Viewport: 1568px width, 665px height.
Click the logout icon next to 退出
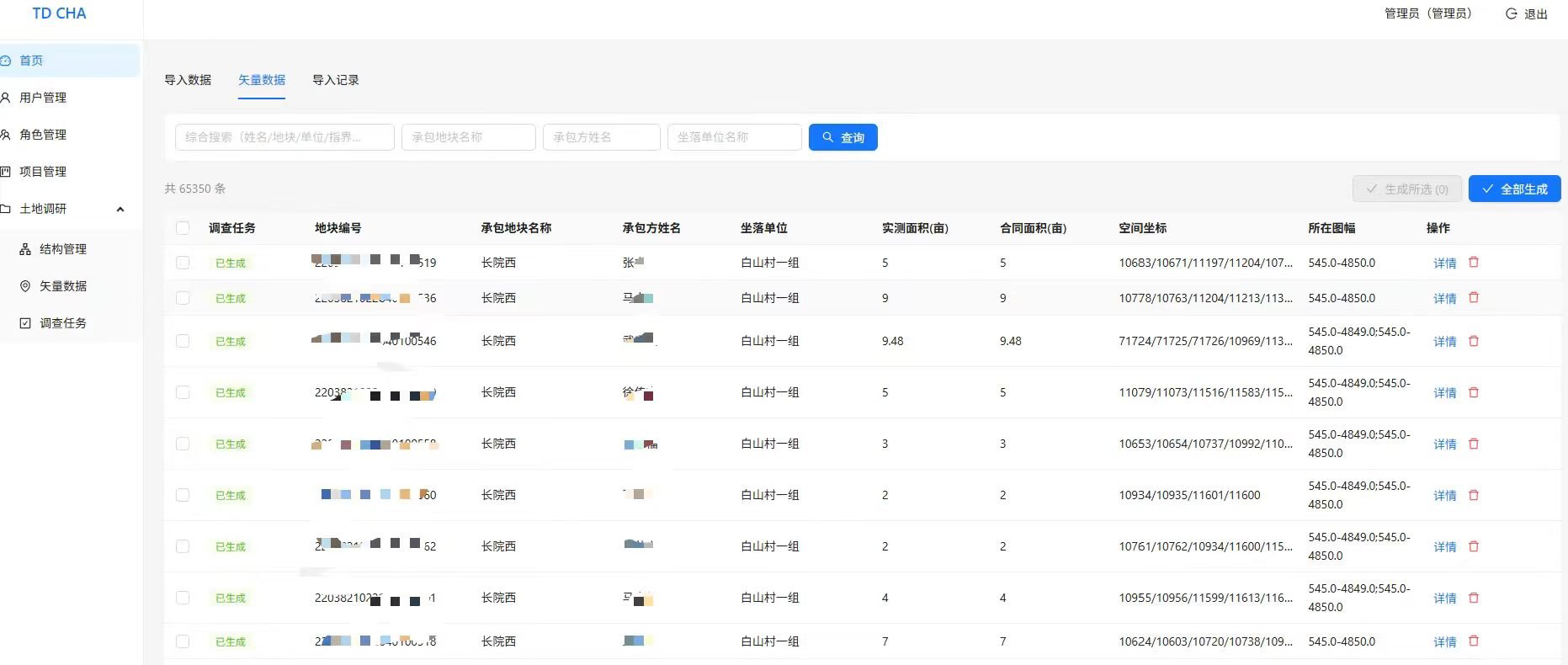coord(1511,13)
